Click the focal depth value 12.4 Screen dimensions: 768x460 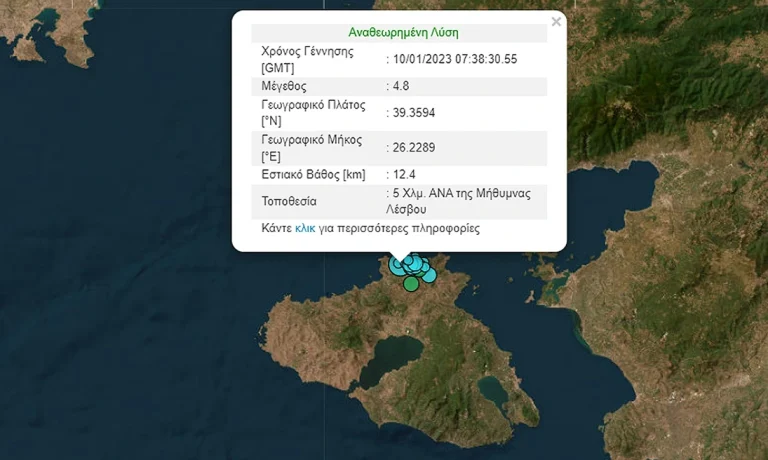404,174
